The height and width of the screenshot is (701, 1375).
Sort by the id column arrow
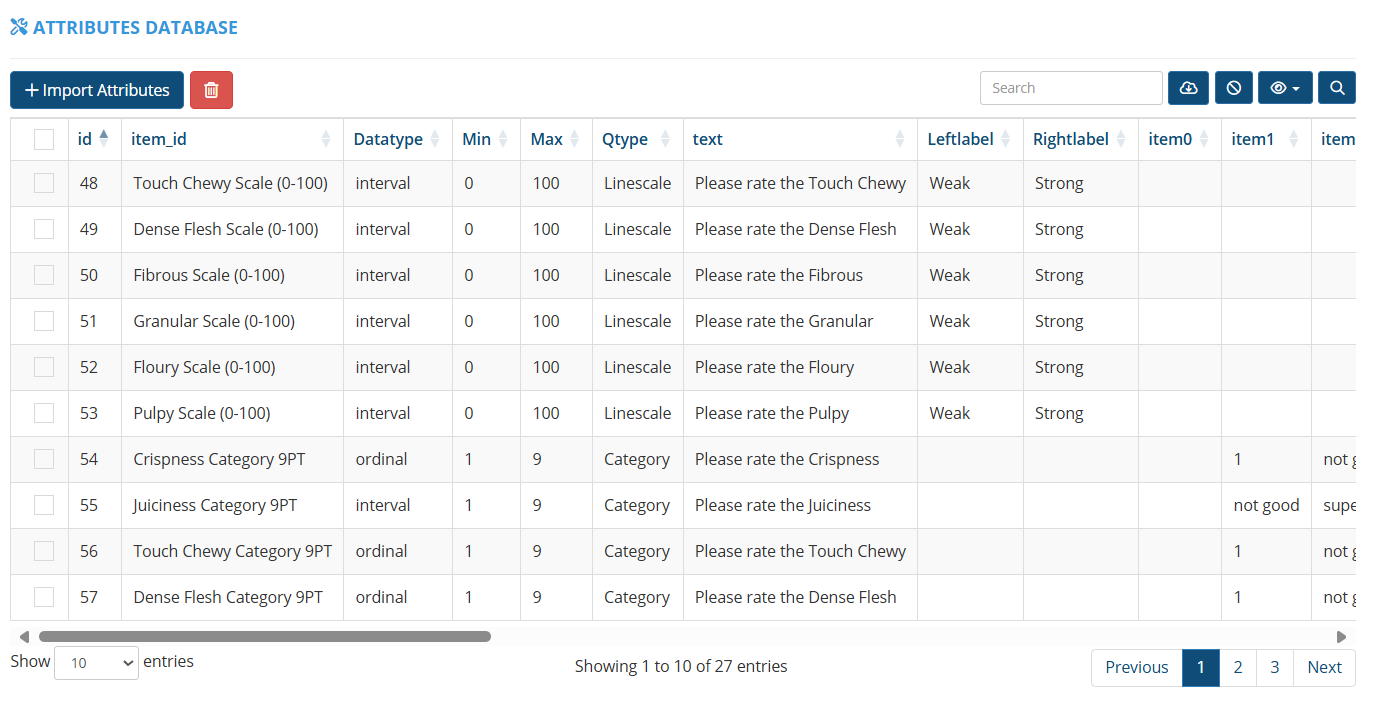click(x=104, y=139)
